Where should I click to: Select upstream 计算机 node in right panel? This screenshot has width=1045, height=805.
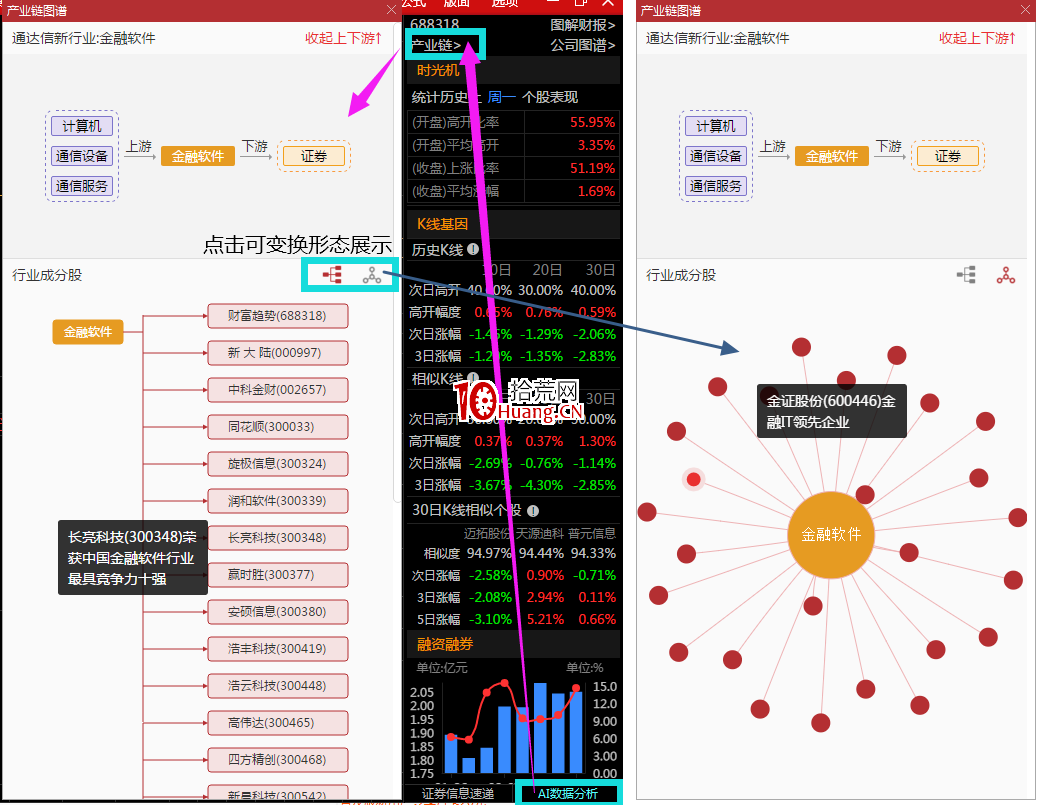point(716,126)
